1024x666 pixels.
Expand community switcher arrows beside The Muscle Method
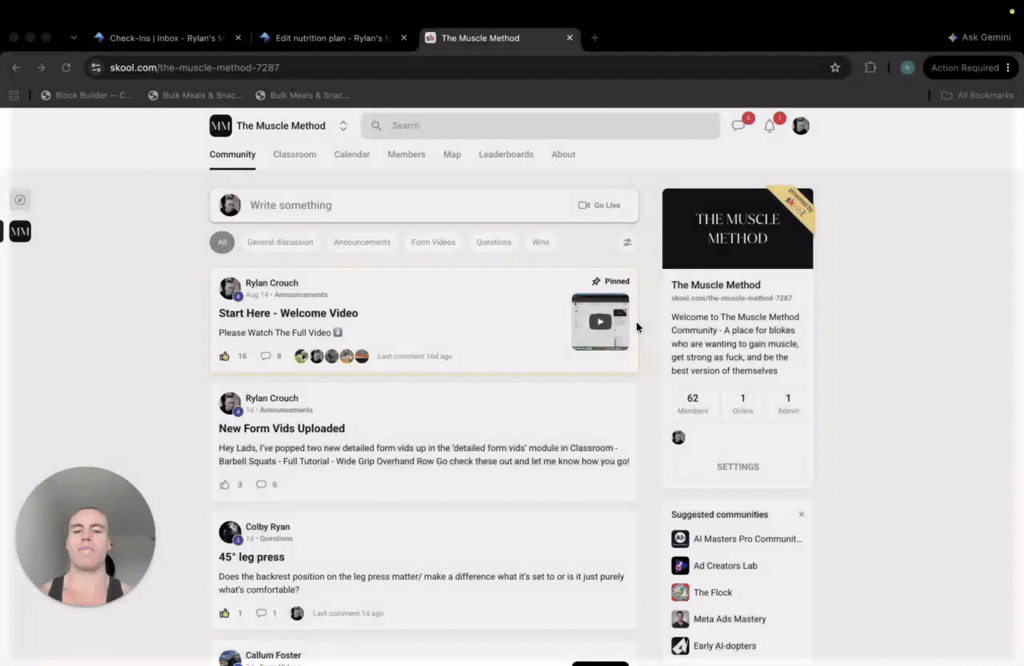[343, 125]
